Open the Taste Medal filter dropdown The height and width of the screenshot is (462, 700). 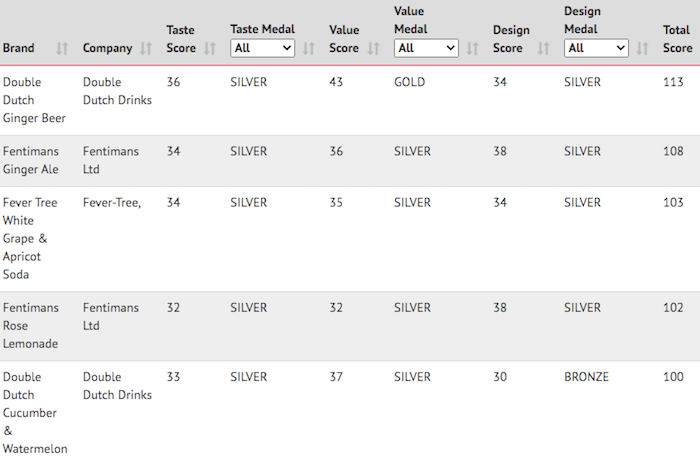click(262, 48)
